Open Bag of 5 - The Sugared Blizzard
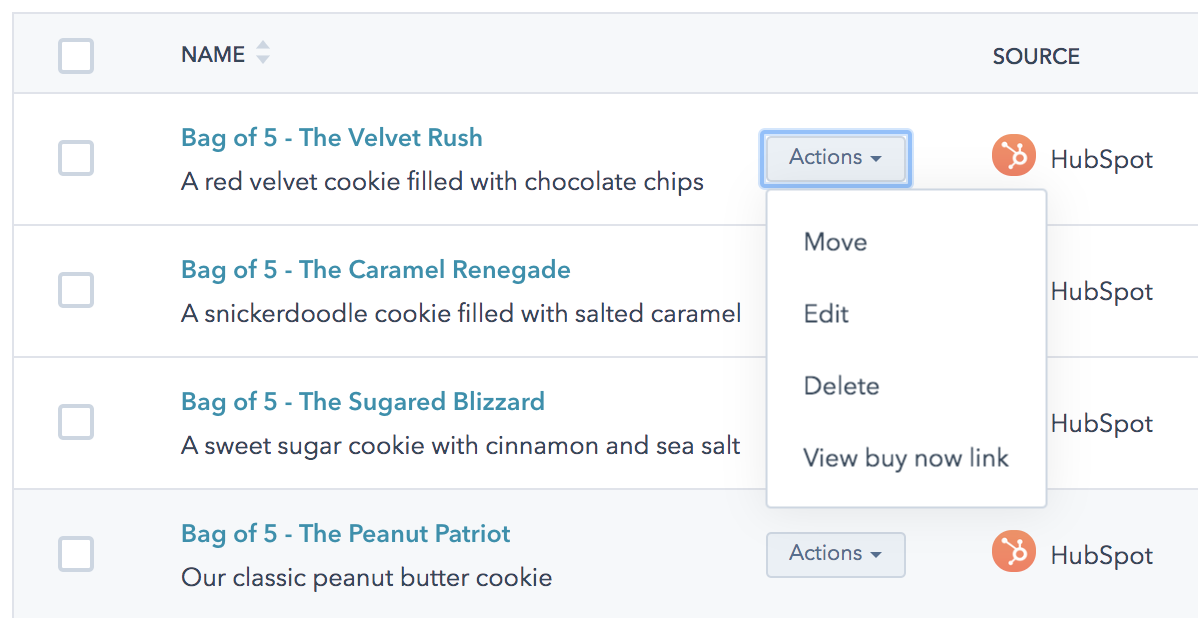The width and height of the screenshot is (1198, 618). 362,402
